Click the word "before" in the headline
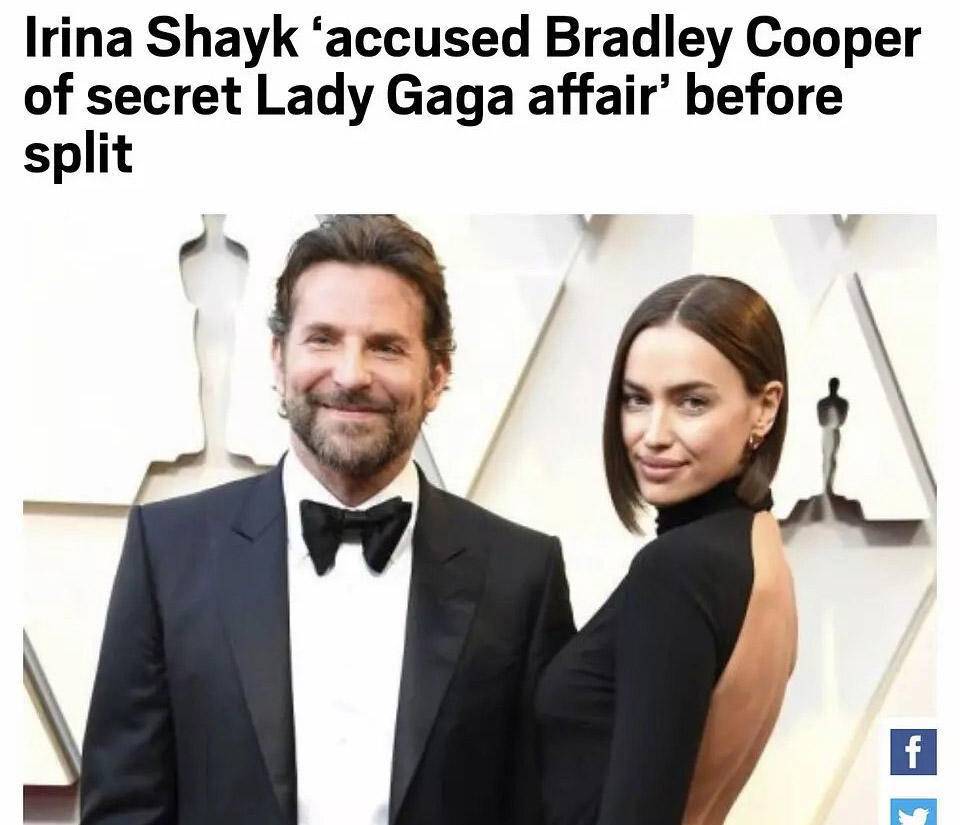Screen dimensions: 960x825 pyautogui.click(x=764, y=97)
